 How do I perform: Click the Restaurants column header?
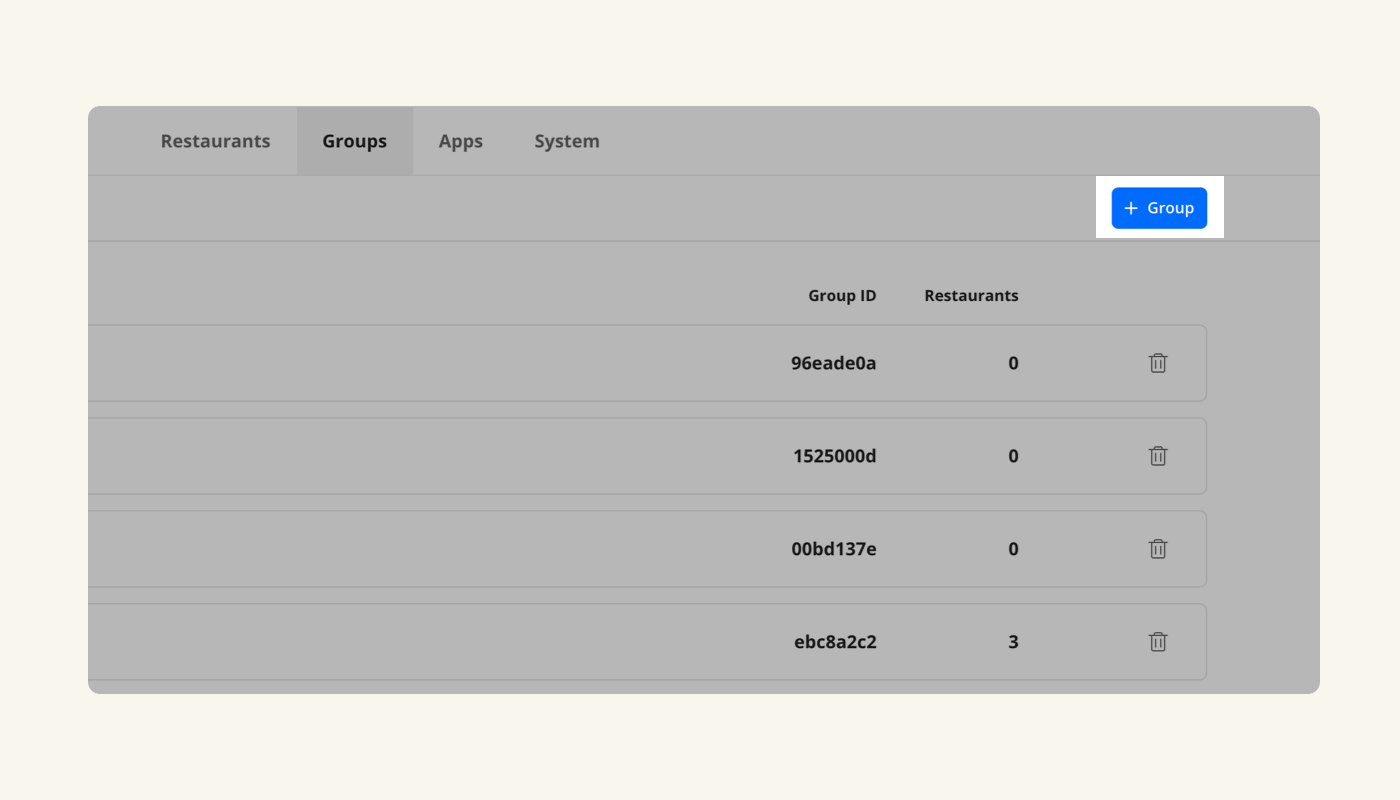971,296
